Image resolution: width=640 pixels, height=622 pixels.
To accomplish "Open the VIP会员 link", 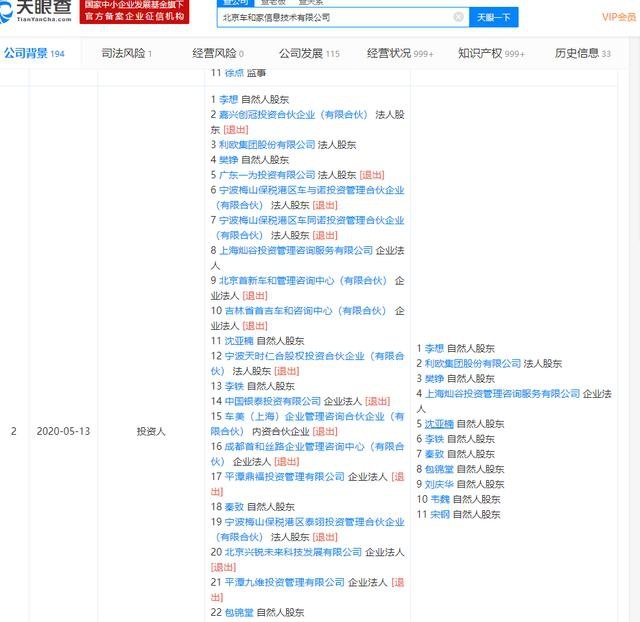I will point(619,17).
